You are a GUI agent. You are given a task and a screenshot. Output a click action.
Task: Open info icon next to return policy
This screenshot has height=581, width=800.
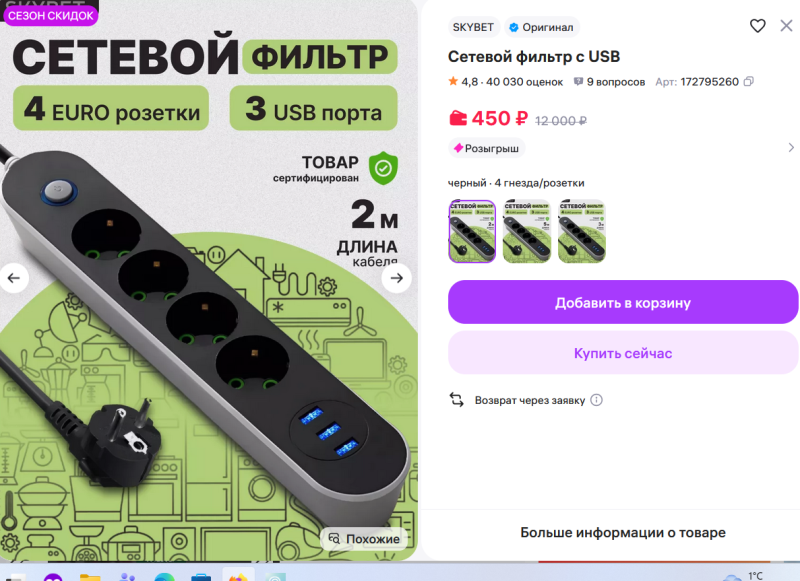point(596,400)
